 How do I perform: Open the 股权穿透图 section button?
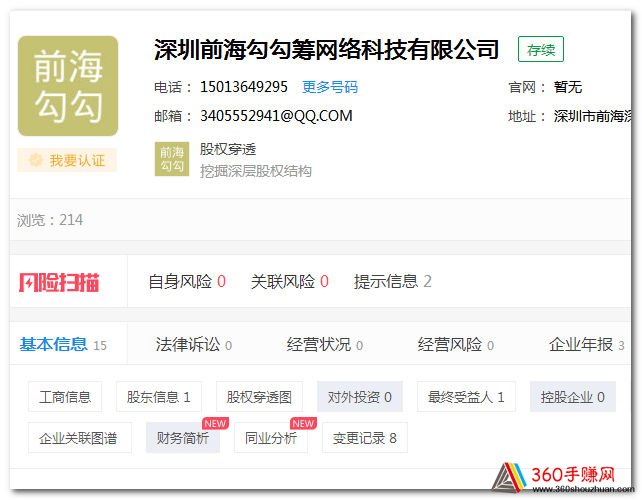[259, 396]
